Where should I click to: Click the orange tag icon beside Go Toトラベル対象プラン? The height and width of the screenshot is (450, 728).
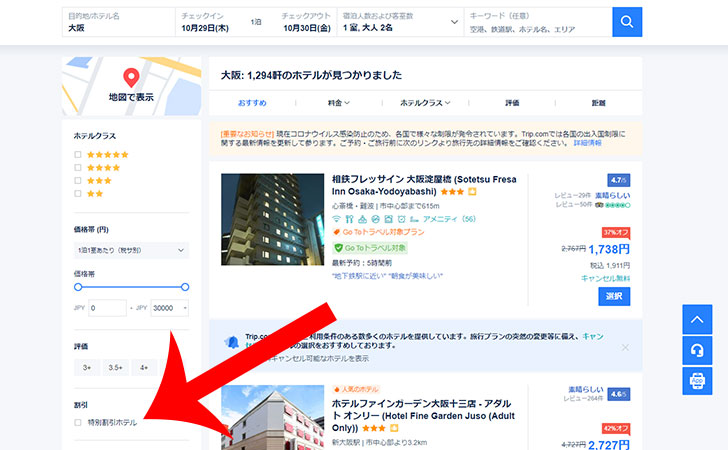[x=337, y=232]
